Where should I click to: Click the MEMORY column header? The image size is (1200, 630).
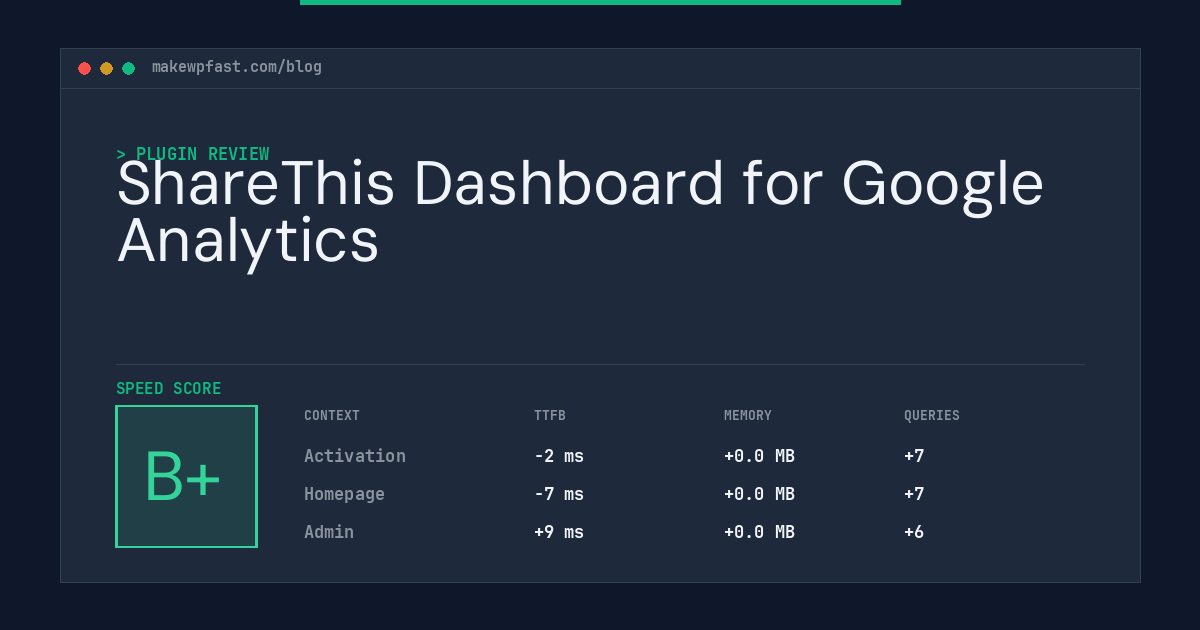click(748, 415)
